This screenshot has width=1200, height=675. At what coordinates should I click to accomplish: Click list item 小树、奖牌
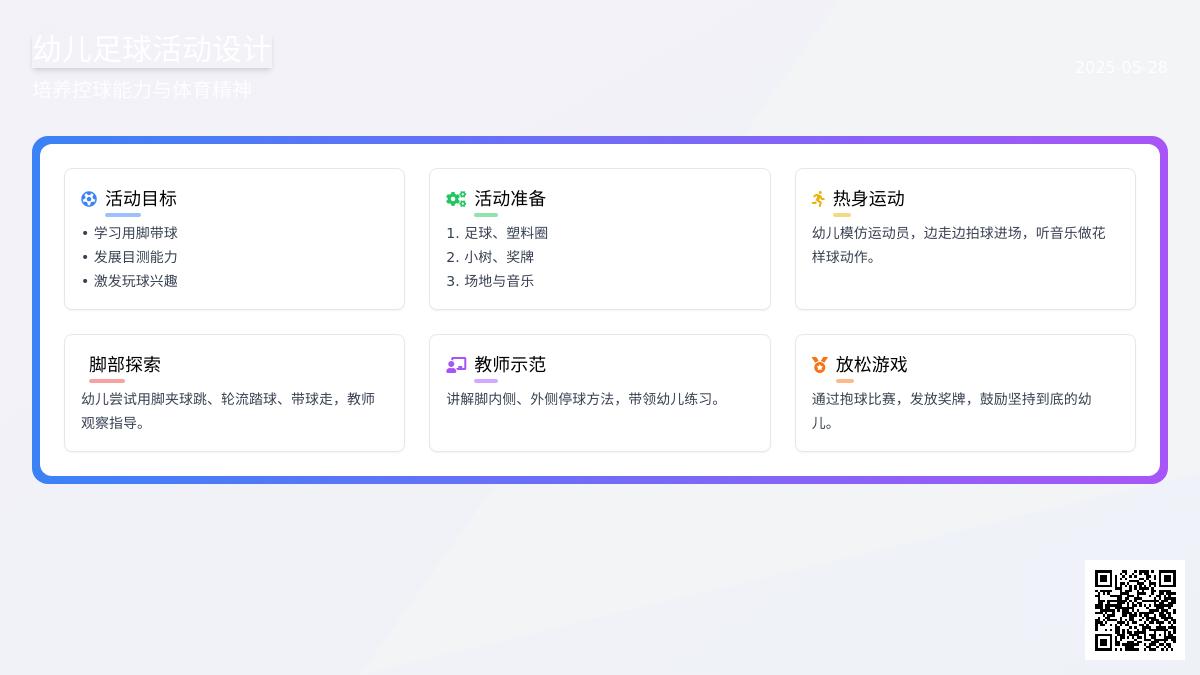coord(499,257)
